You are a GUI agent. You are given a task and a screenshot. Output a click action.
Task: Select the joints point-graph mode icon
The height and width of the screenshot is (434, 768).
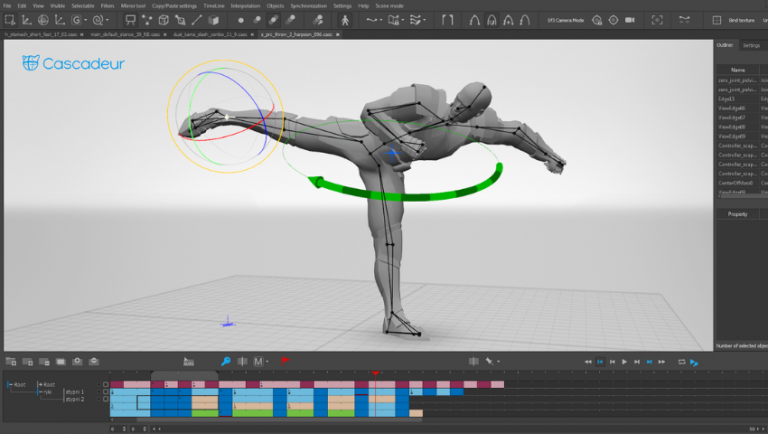click(147, 20)
